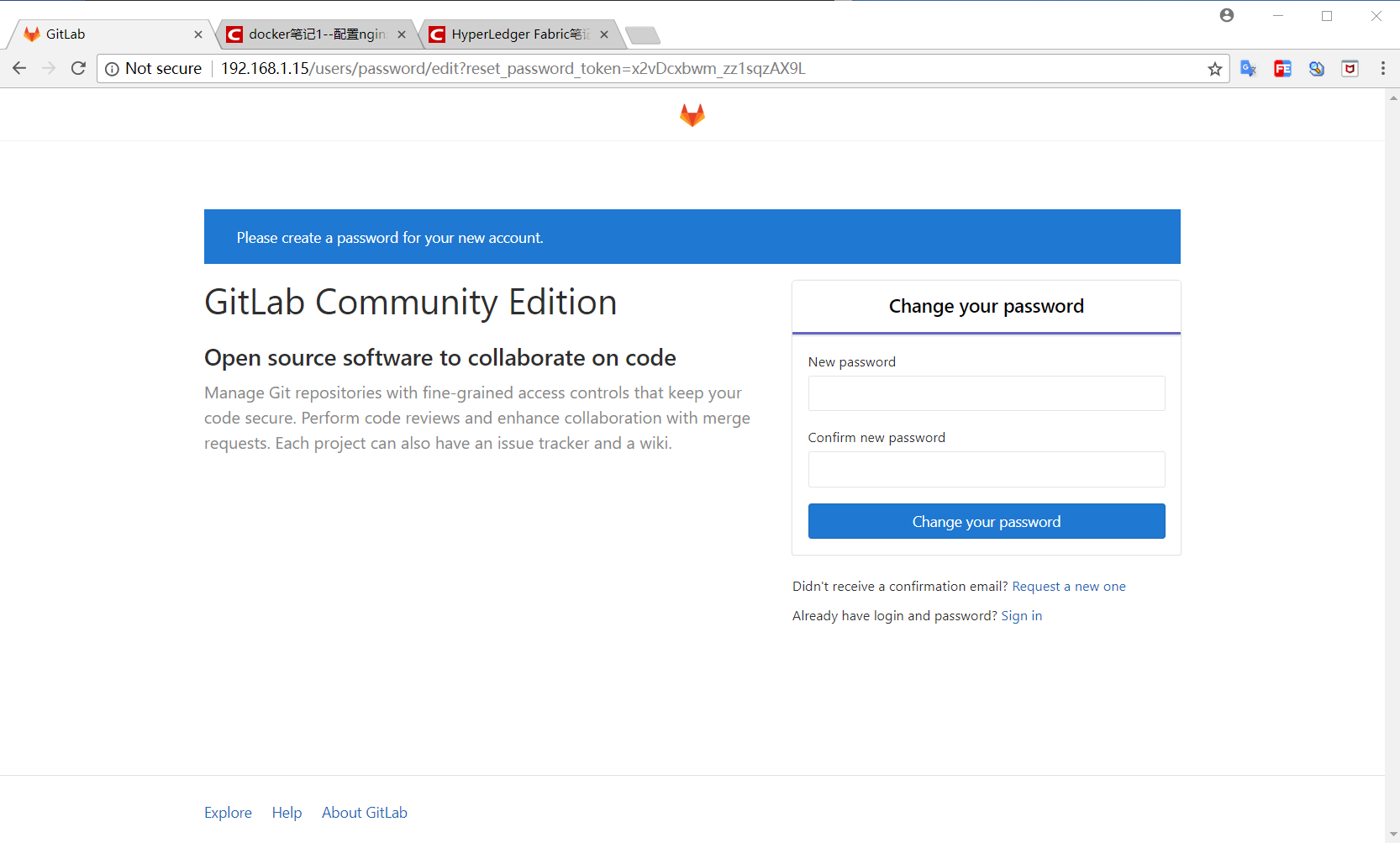Close the HyperLedger Fabric tab
This screenshot has height=843, width=1400.
coord(604,34)
